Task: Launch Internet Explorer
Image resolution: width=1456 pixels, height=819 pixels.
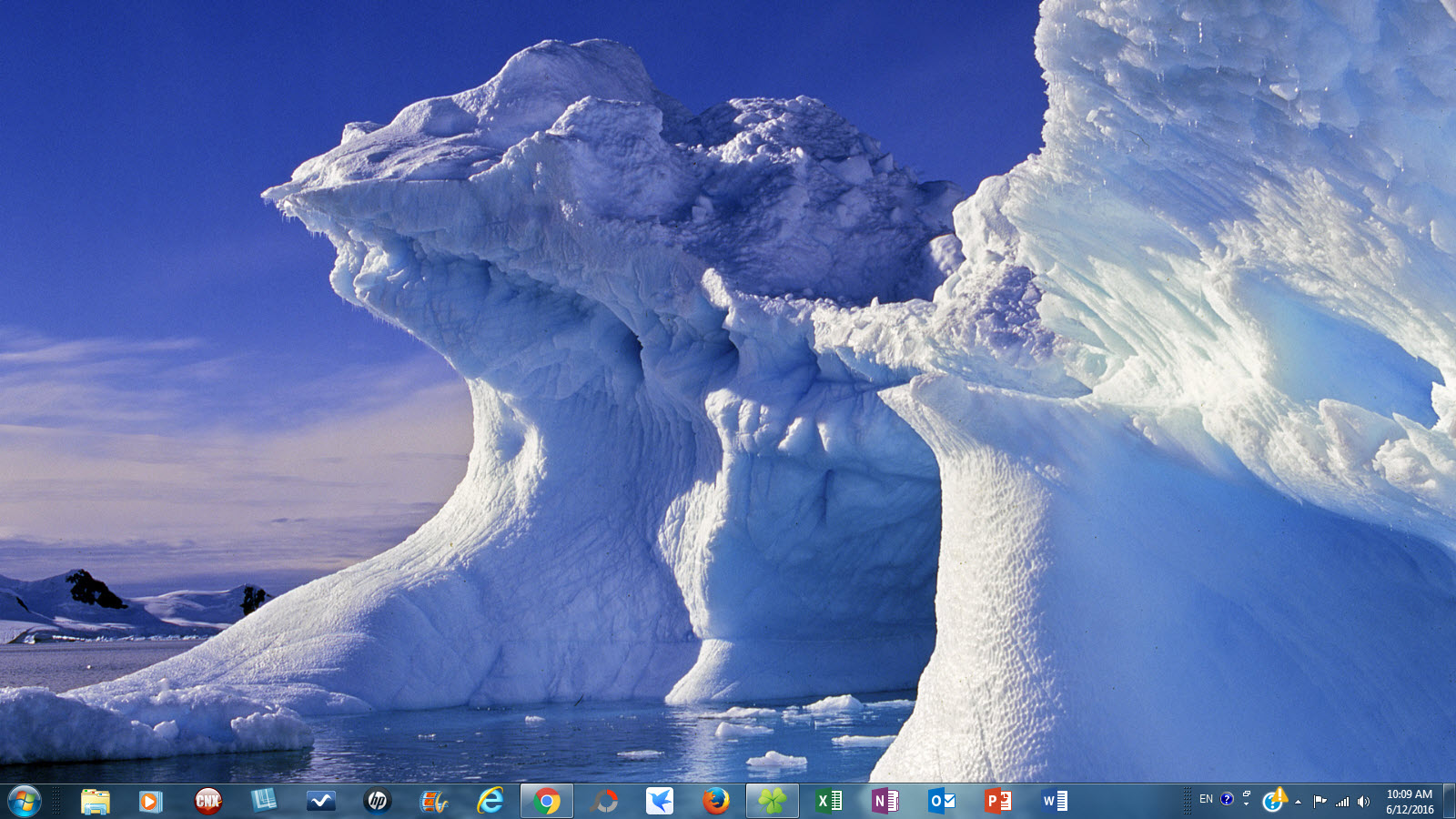Action: [490, 801]
